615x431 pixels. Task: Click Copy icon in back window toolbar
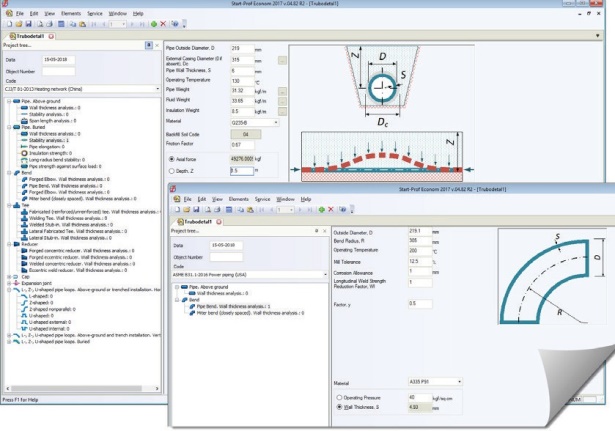tap(73, 24)
